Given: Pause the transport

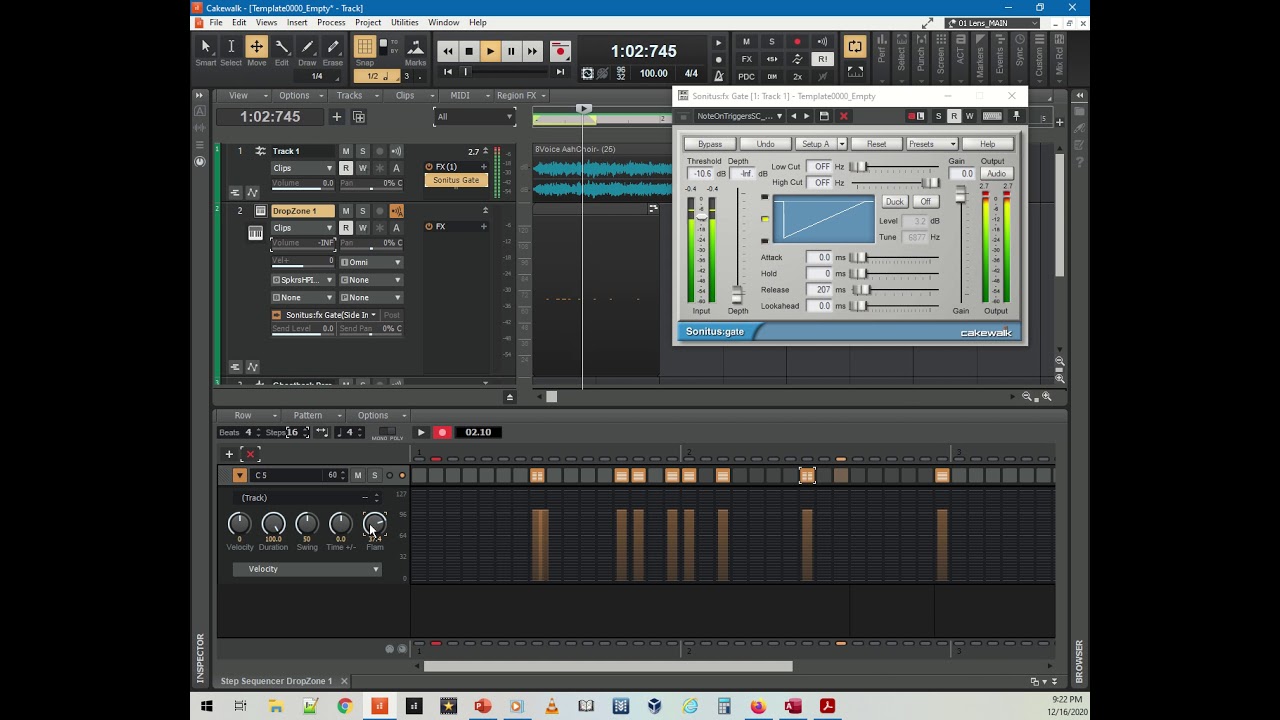Looking at the screenshot, I should pyautogui.click(x=511, y=51).
